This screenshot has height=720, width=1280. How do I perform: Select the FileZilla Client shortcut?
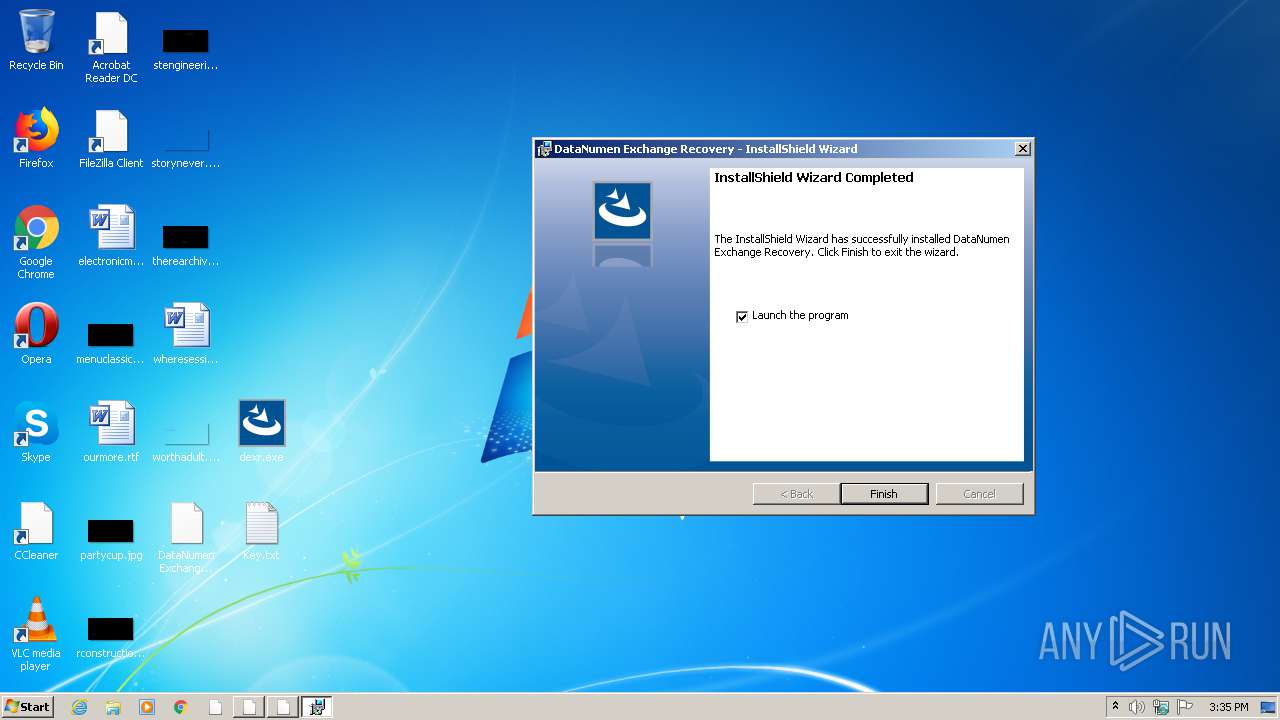click(111, 139)
